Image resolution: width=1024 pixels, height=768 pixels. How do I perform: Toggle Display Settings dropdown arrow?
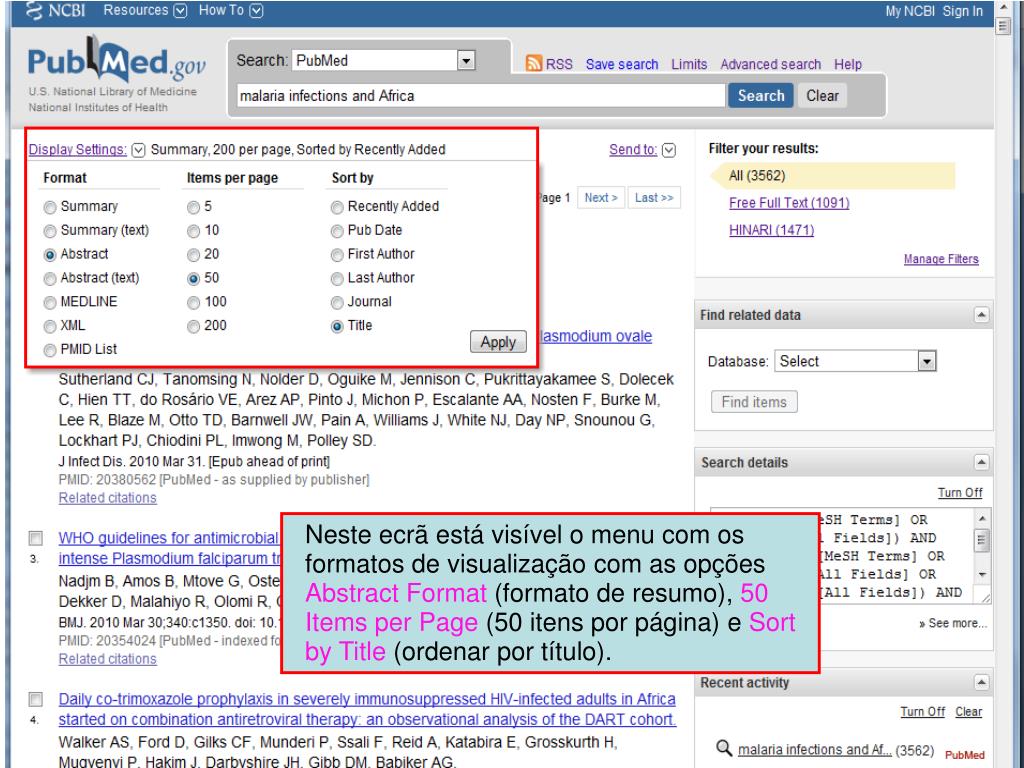coord(138,150)
